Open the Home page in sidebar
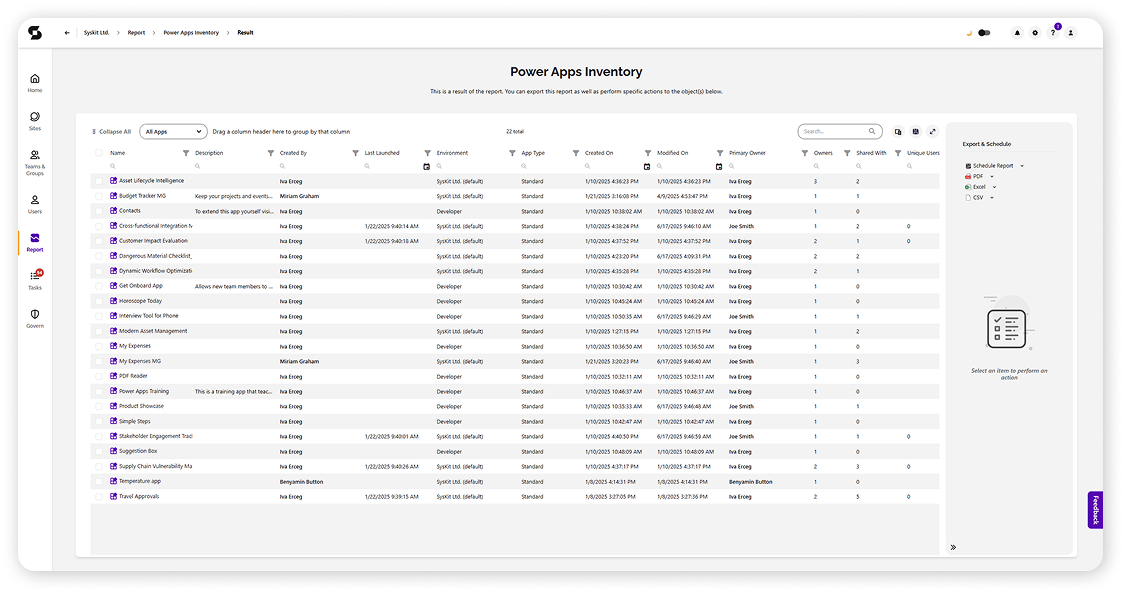The width and height of the screenshot is (1125, 593). coord(34,83)
